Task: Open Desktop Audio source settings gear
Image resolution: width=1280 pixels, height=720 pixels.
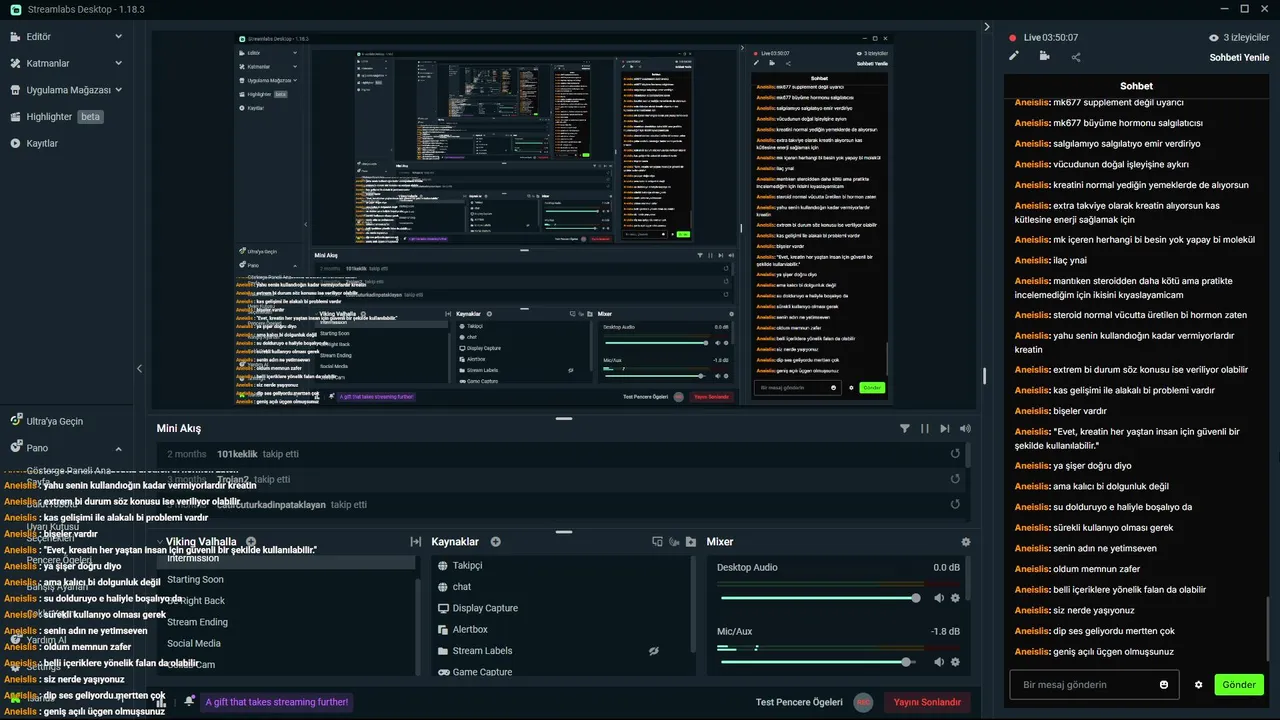Action: (955, 598)
